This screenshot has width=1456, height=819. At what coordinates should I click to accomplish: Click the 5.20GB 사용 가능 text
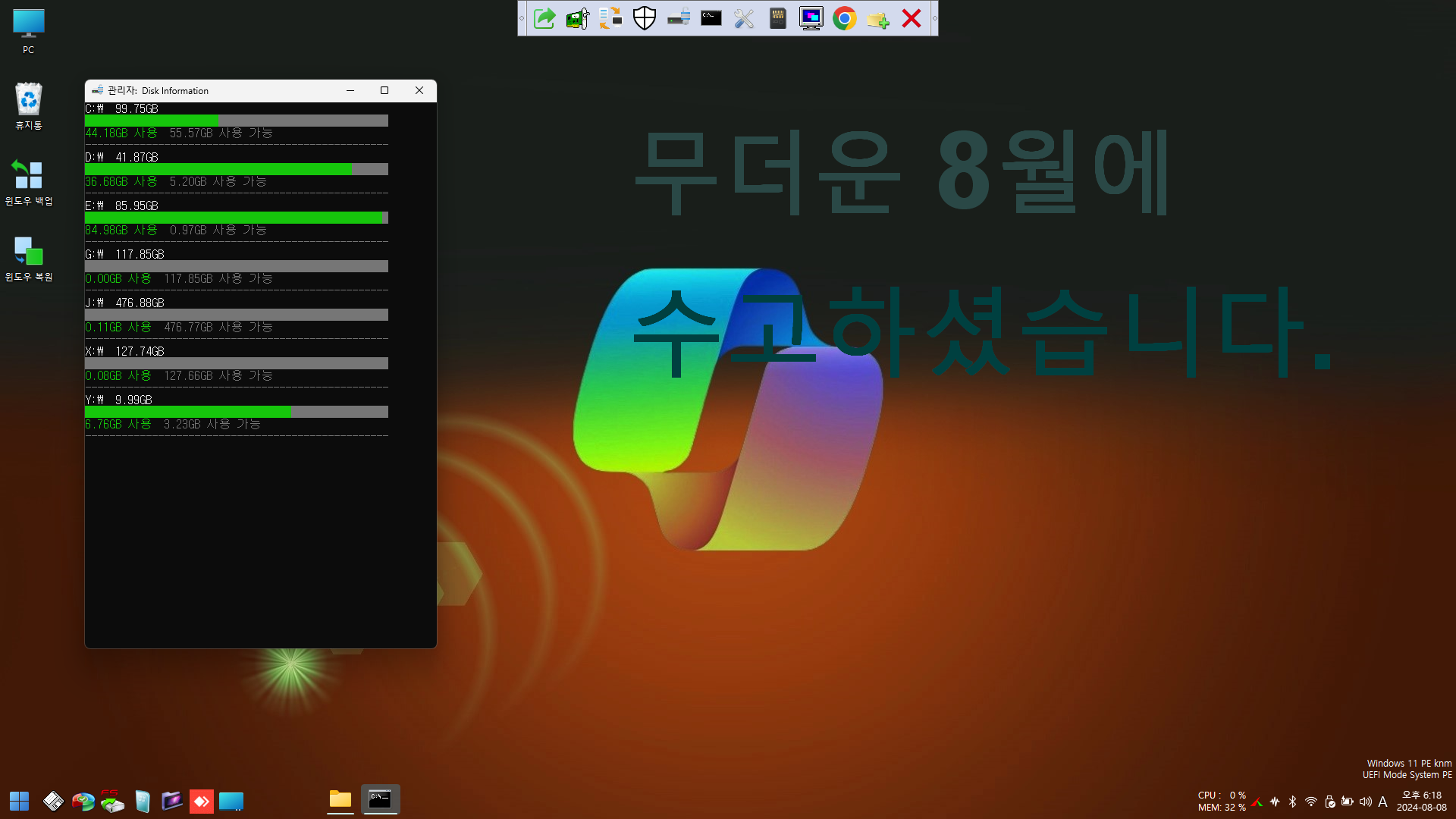218,181
